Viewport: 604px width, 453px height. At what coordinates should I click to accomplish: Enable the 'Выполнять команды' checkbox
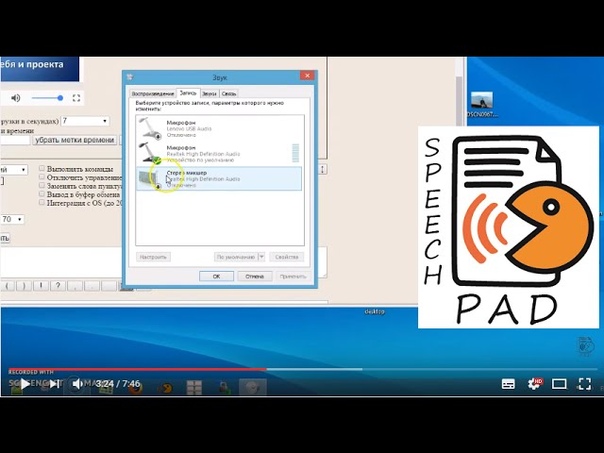(42, 169)
